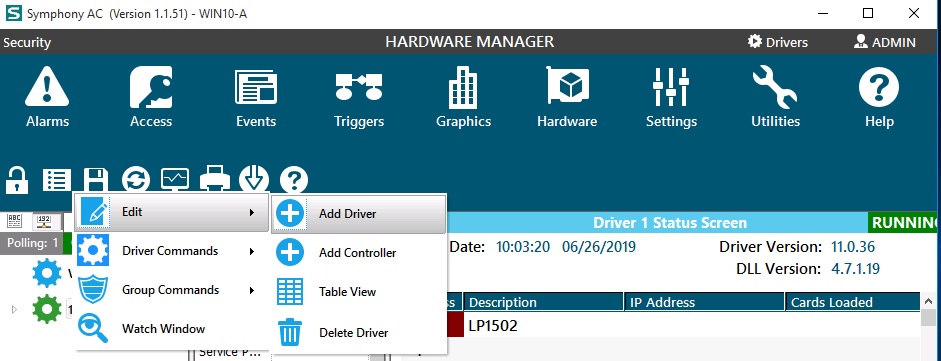
Task: Click the download arrow toolbar icon
Action: coord(254,180)
